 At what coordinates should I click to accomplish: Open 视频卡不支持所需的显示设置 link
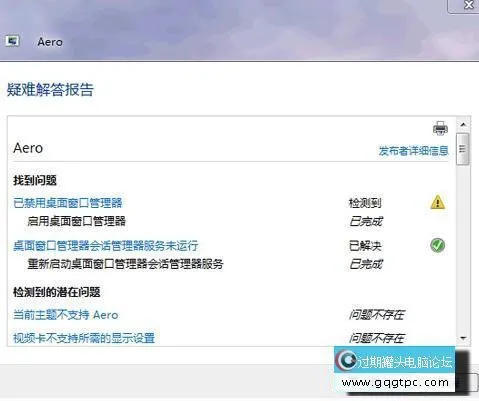84,338
